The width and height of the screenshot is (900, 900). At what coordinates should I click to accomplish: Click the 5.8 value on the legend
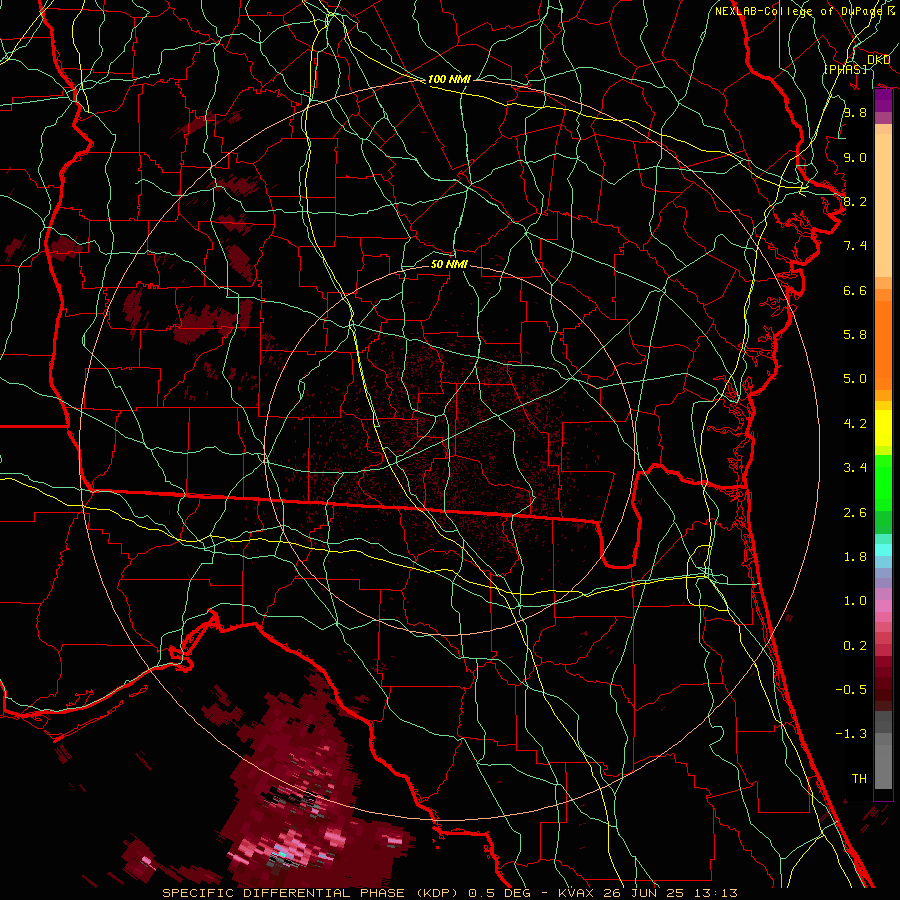(x=855, y=335)
